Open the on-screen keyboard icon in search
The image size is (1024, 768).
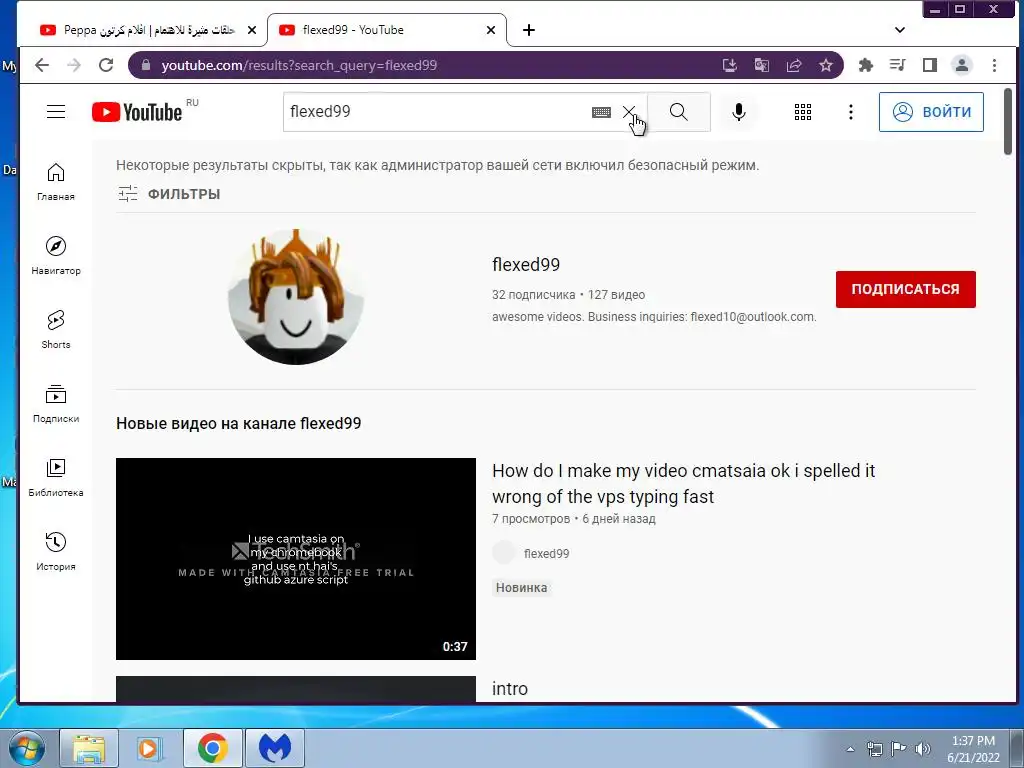tap(601, 112)
